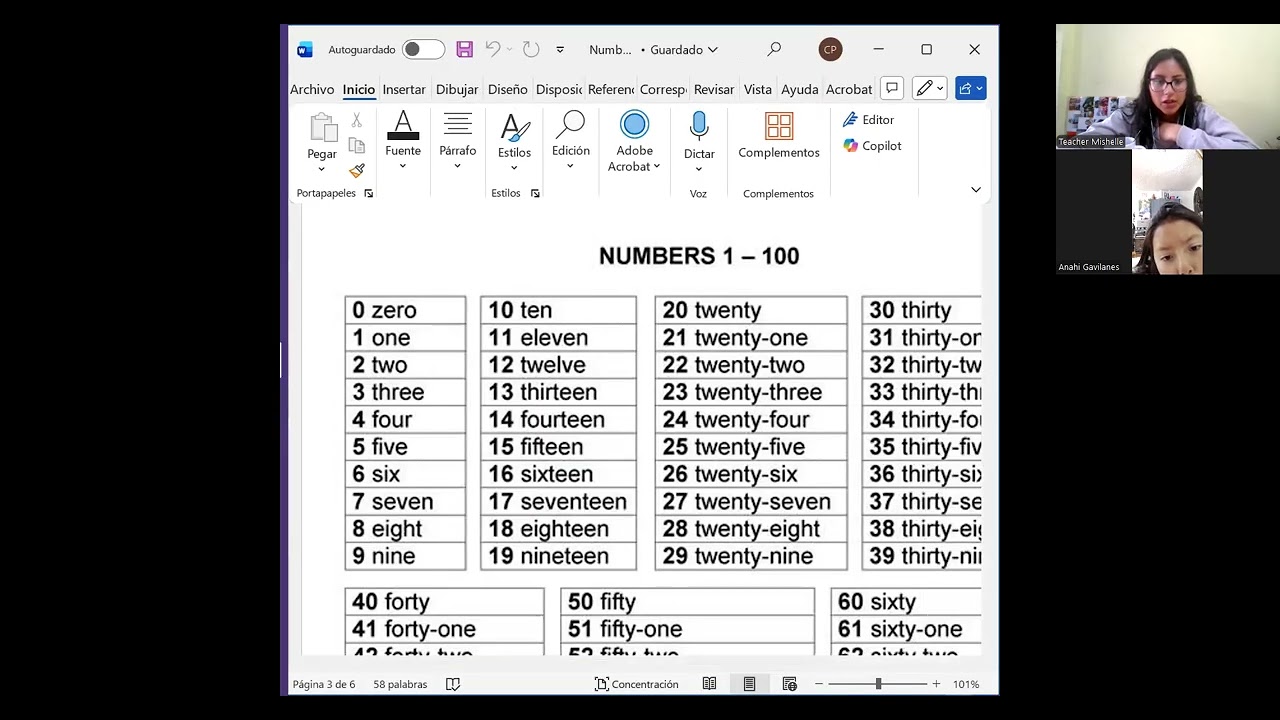This screenshot has width=1280, height=720.
Task: Open the Estilos pane dialog launcher
Action: 536,193
